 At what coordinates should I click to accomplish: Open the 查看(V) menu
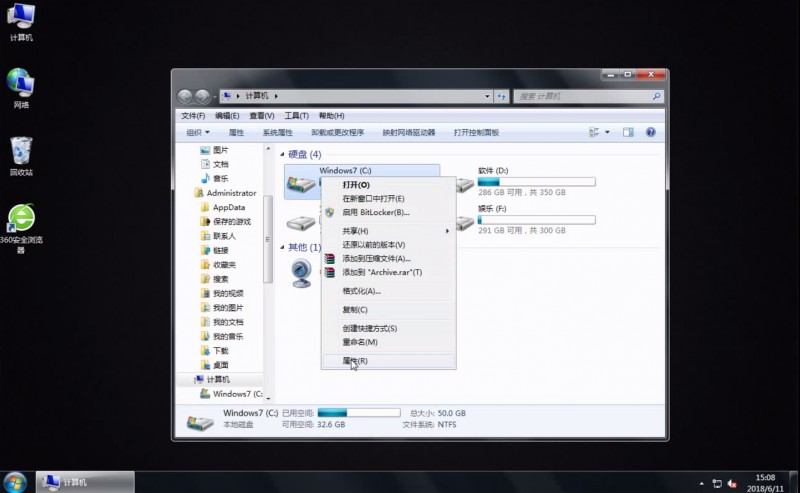click(262, 116)
